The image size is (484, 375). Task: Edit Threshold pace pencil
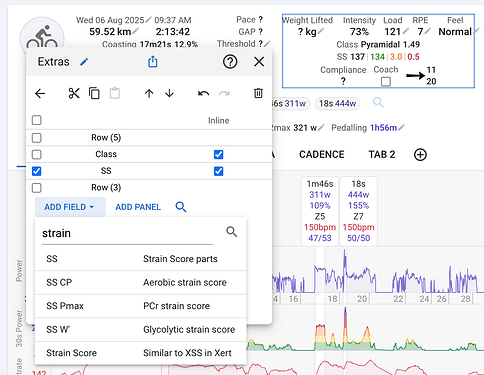(x=267, y=44)
